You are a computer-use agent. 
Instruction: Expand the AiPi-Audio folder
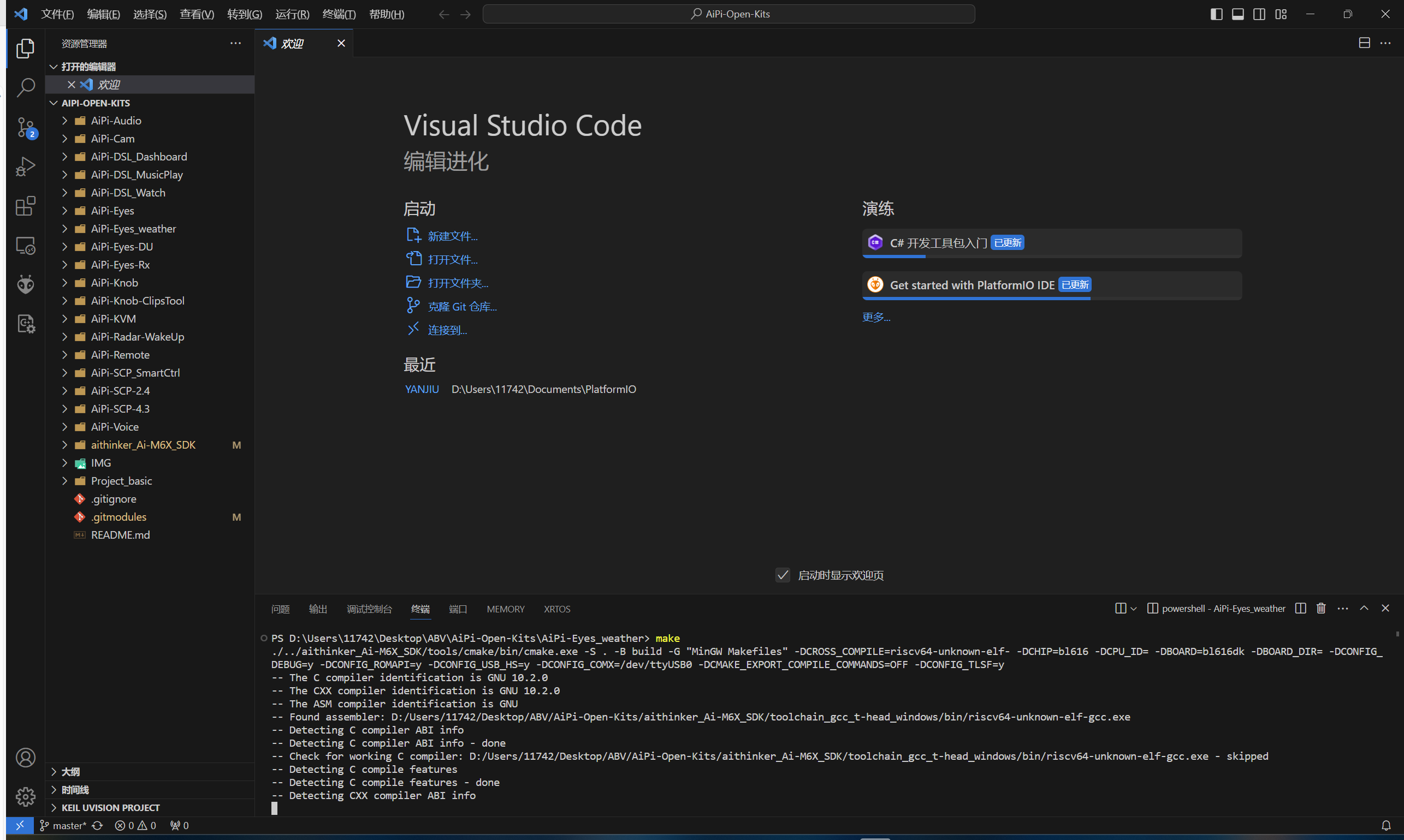point(150,121)
